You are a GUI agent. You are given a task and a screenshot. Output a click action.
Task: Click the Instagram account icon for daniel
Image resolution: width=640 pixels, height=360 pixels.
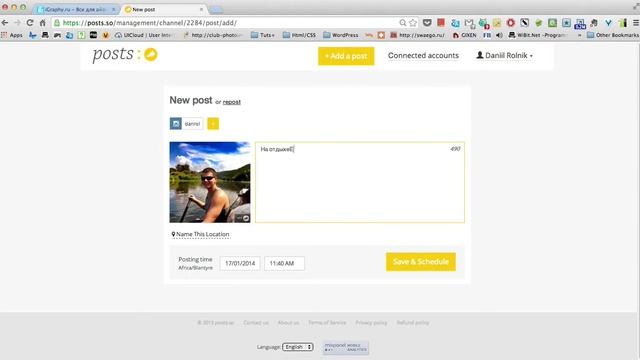click(176, 124)
